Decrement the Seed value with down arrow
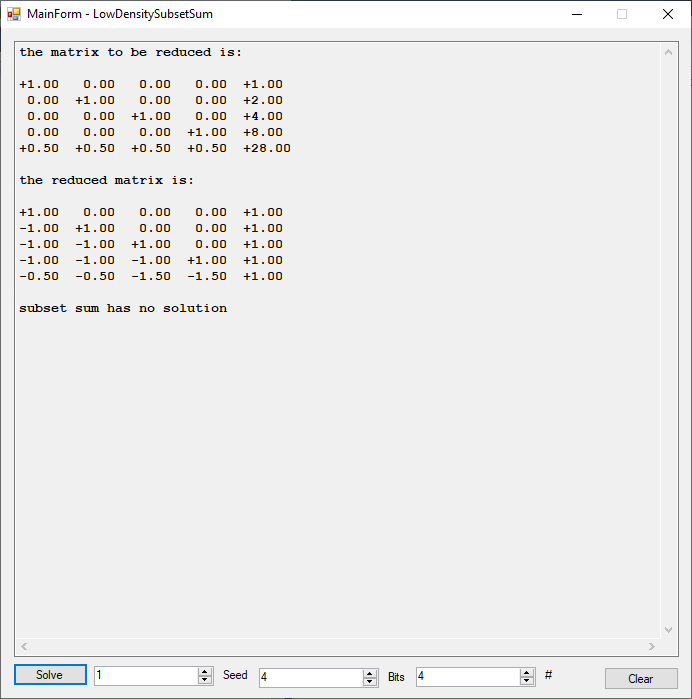The height and width of the screenshot is (699, 692). [x=370, y=682]
